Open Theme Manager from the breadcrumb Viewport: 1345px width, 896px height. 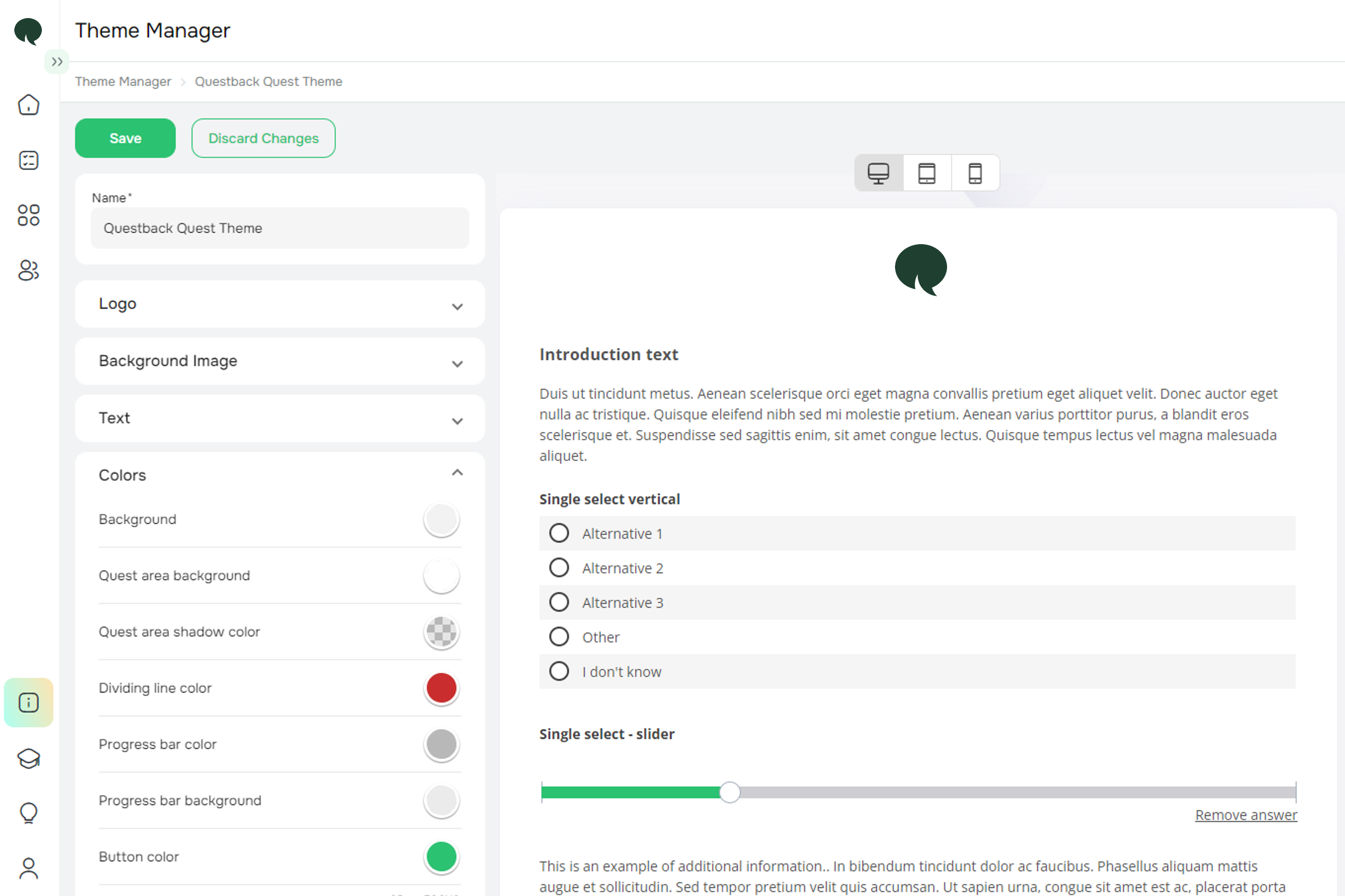(122, 81)
